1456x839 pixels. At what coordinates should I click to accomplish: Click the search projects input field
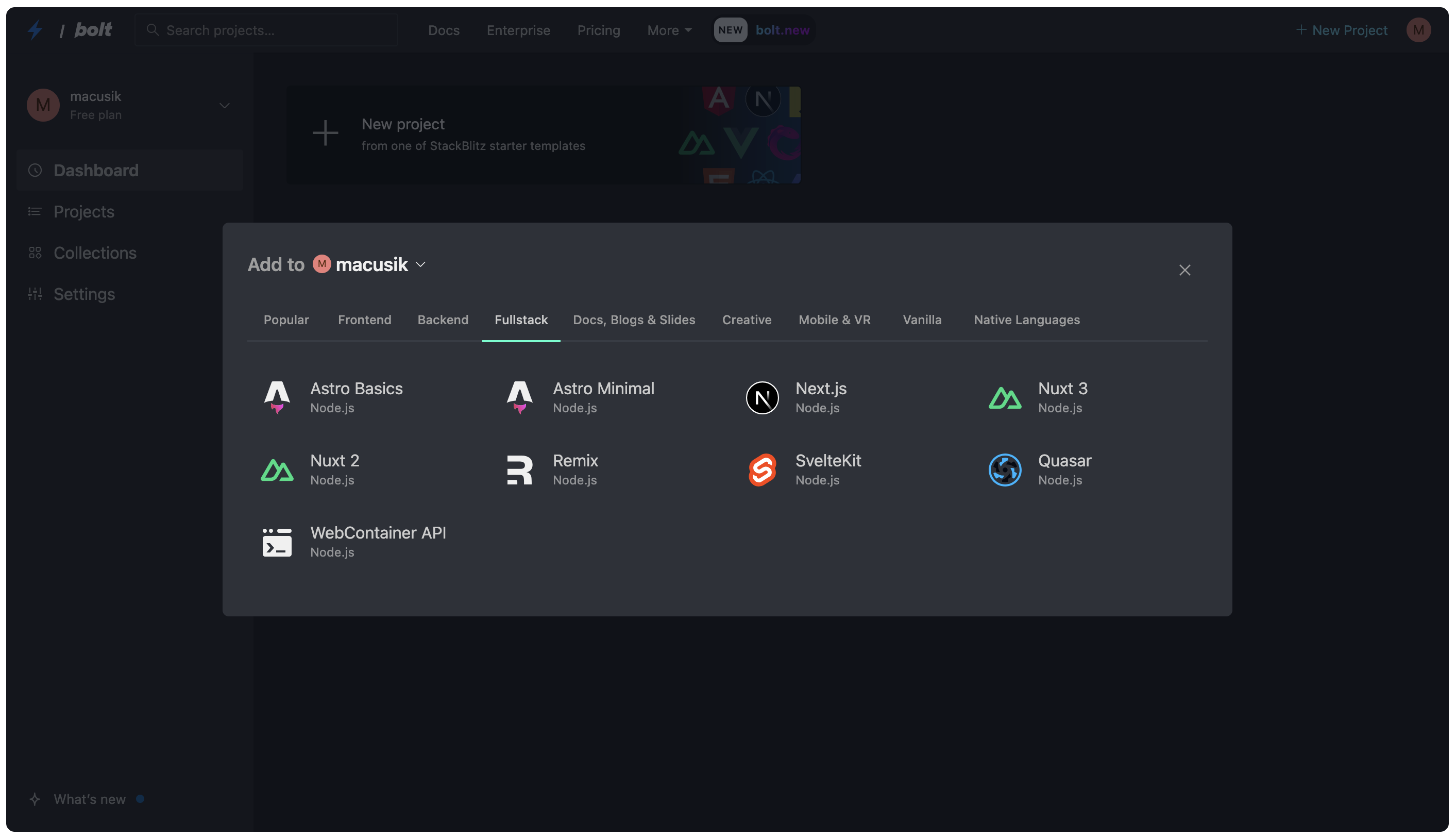pyautogui.click(x=266, y=29)
